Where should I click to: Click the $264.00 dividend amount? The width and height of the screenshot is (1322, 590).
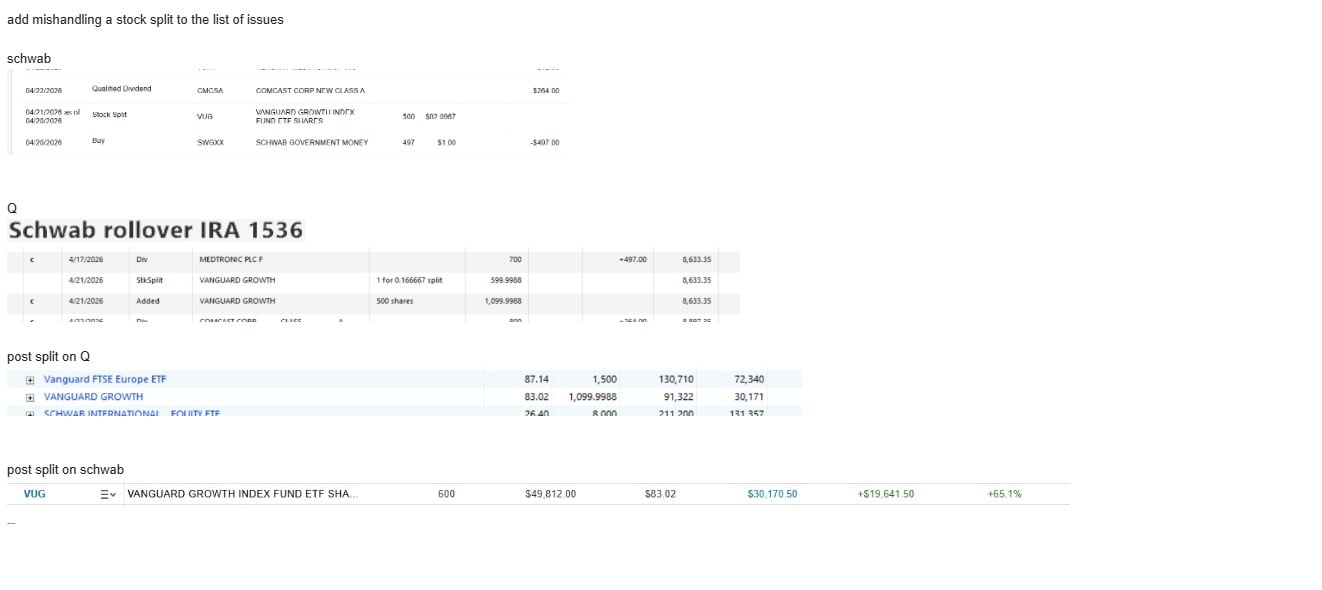(547, 91)
